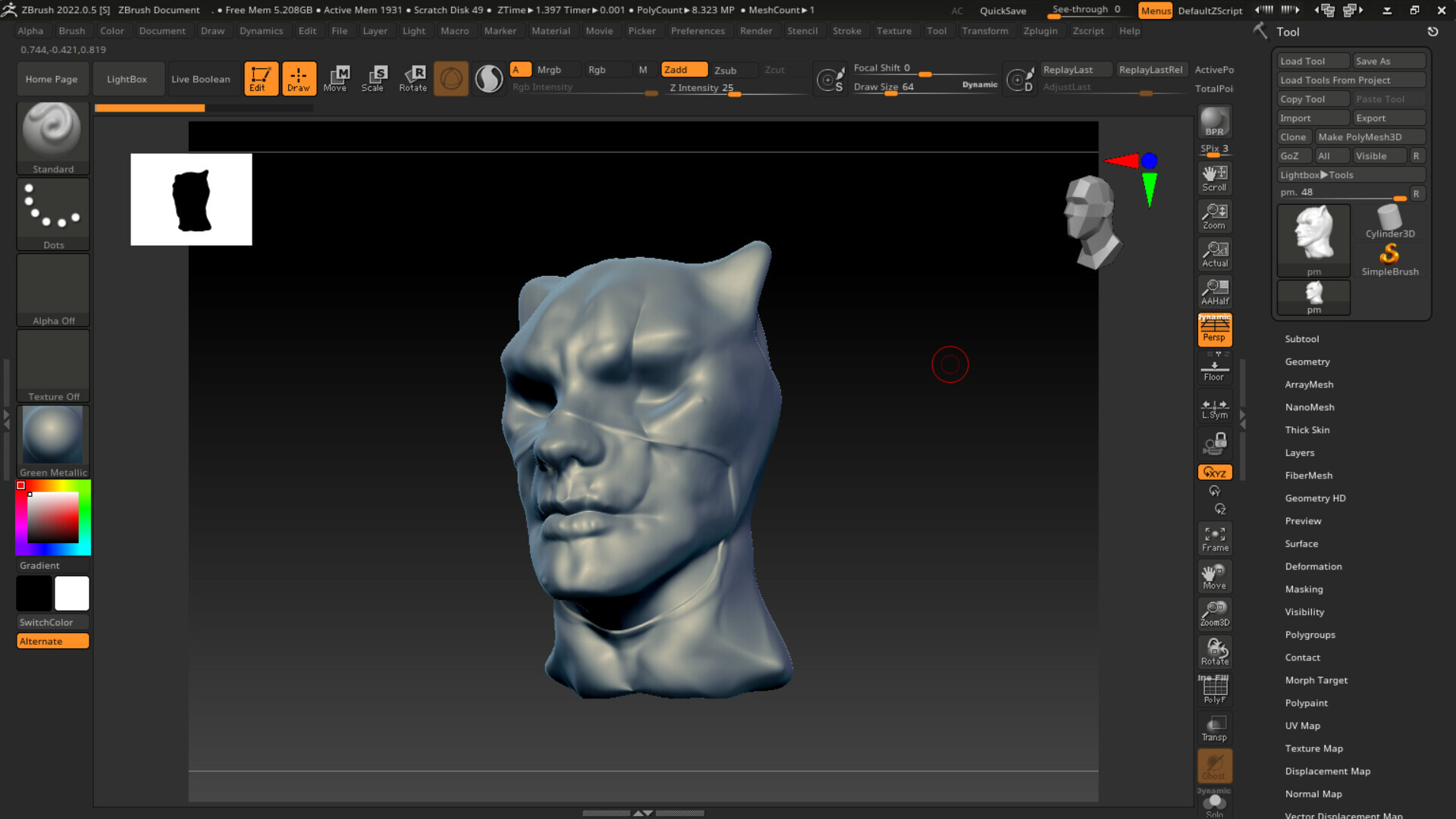
Task: Select the pm tool thumbnail
Action: click(x=1313, y=239)
